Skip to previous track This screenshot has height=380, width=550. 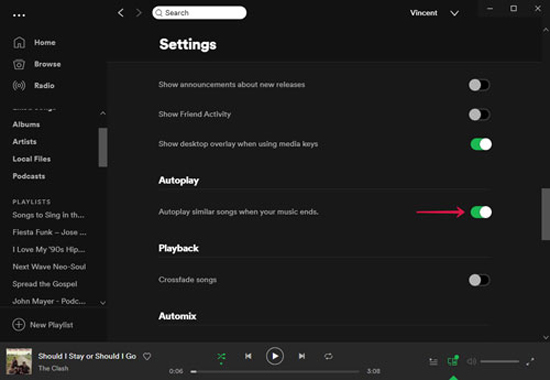[248, 356]
